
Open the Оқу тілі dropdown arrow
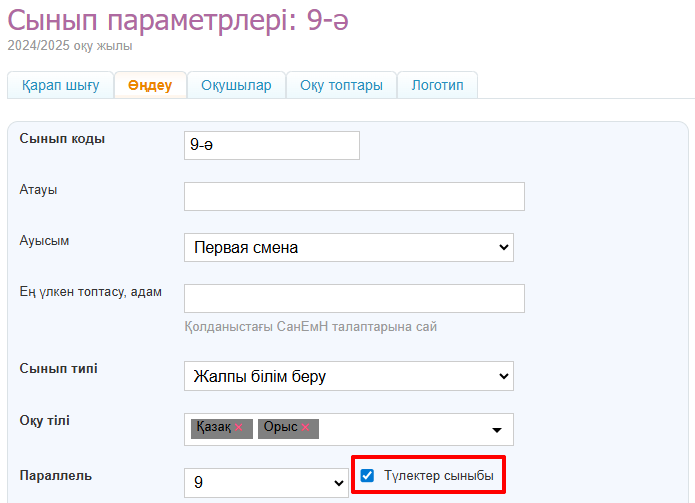pyautogui.click(x=496, y=429)
